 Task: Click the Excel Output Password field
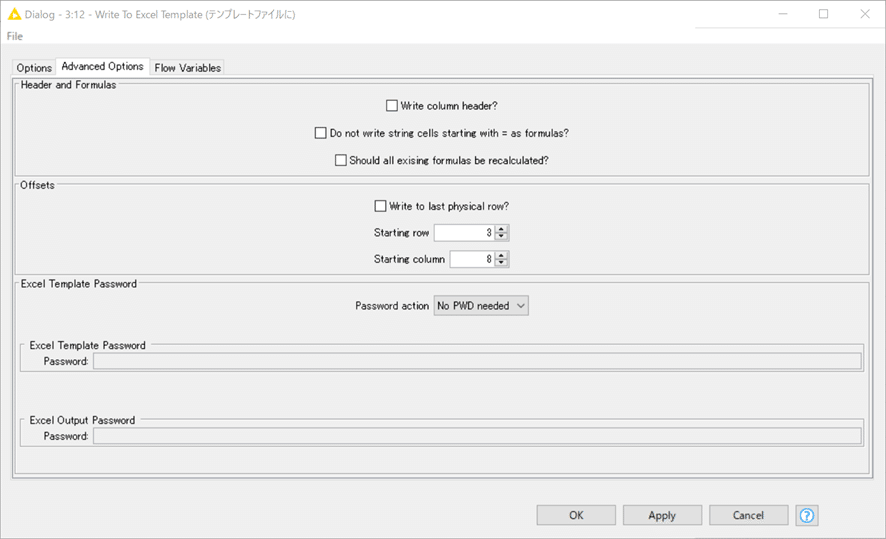pyautogui.click(x=477, y=436)
